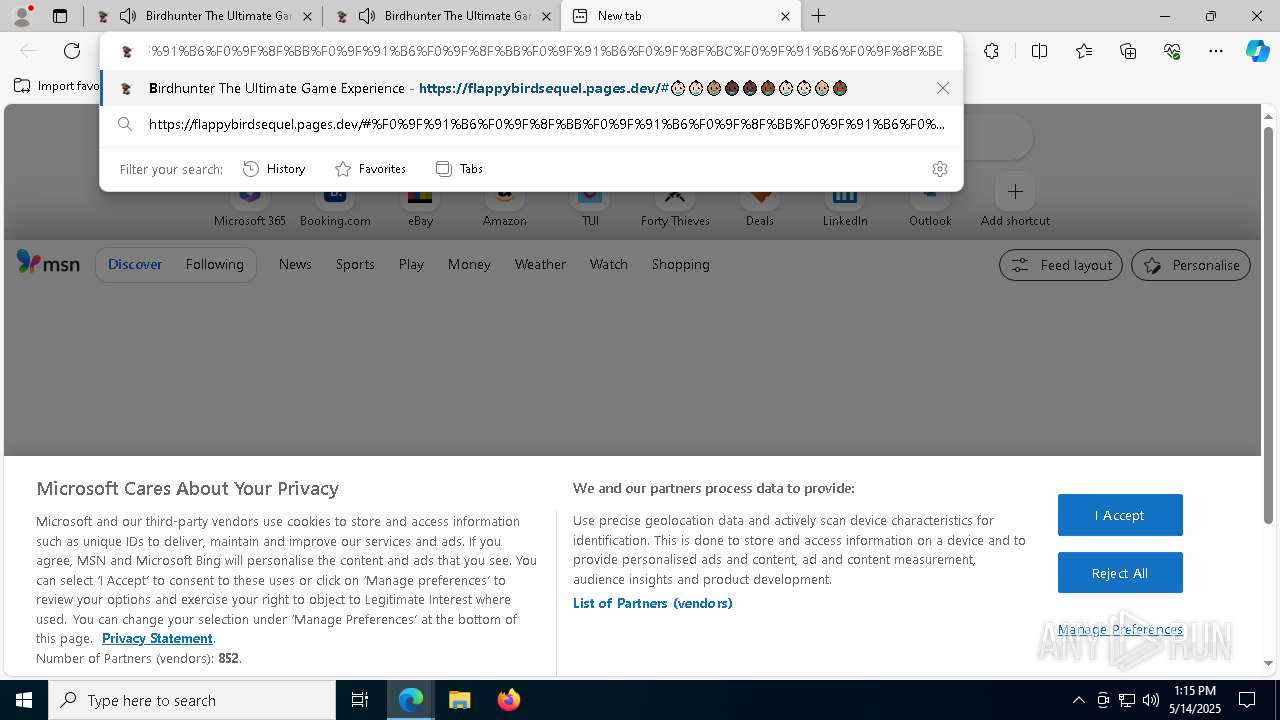Open the Weather section
Image resolution: width=1280 pixels, height=720 pixels.
pos(540,264)
